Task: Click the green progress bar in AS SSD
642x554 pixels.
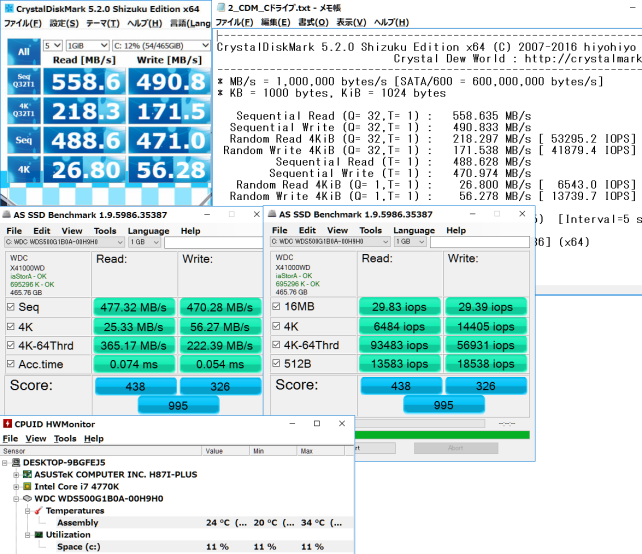Action: (x=442, y=435)
